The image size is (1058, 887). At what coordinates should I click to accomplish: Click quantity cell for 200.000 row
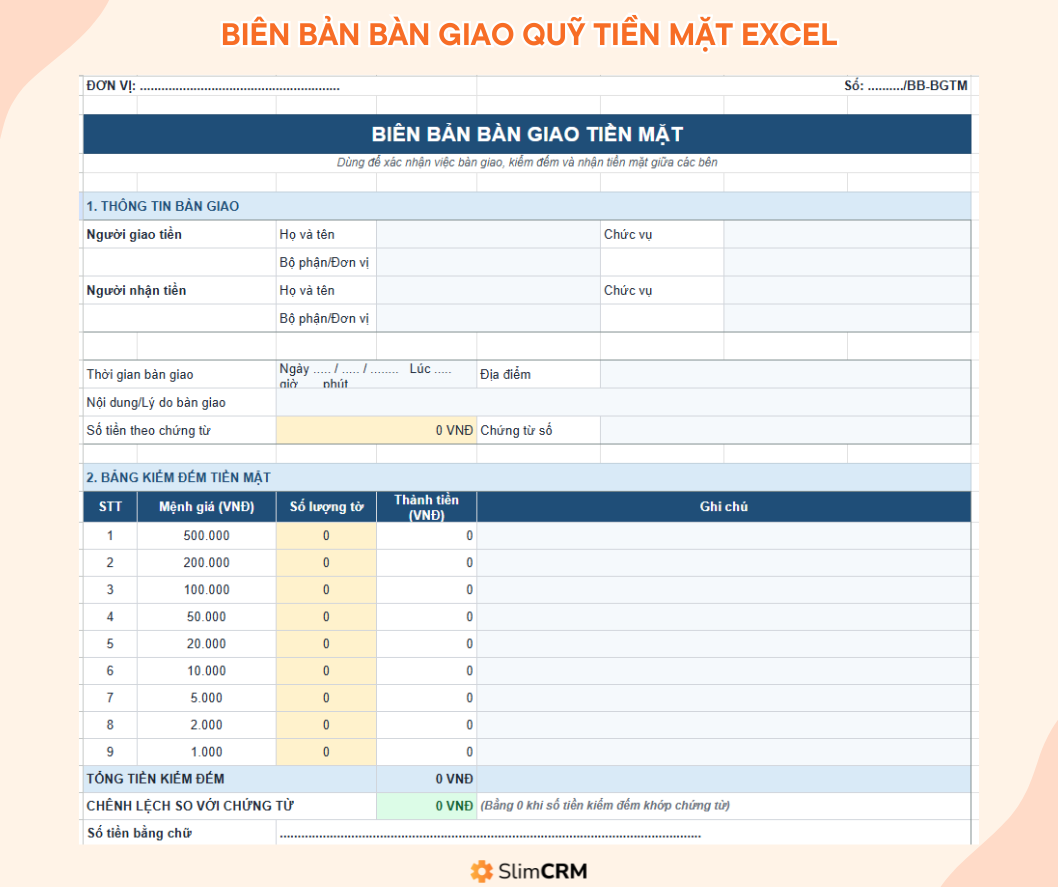327,563
